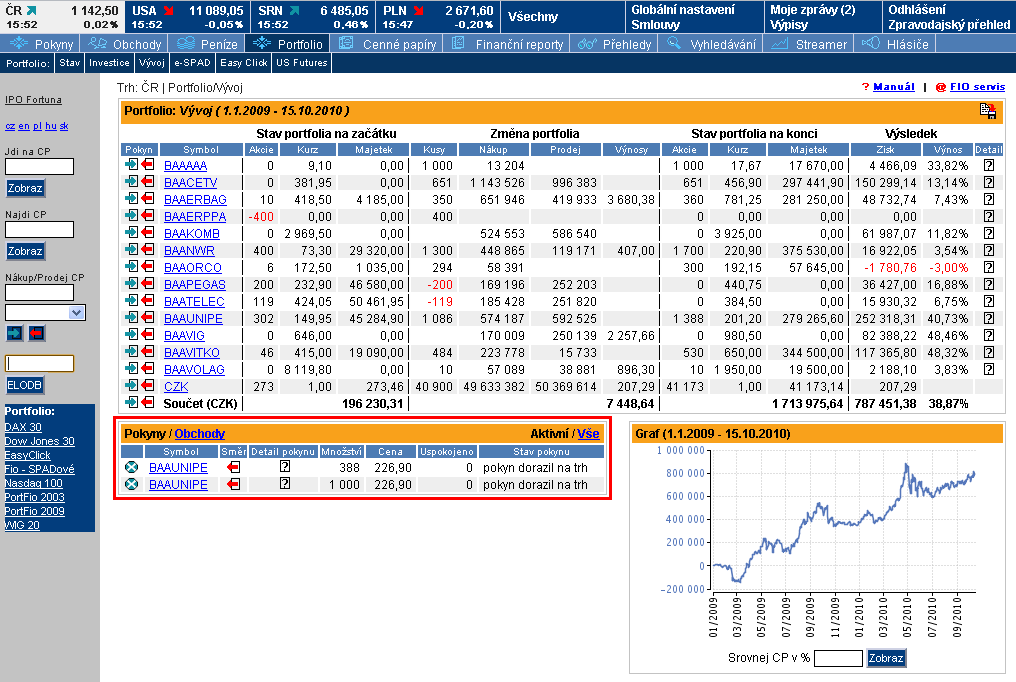
Task: Cancel the BAAUNIPE order for 388 pieces
Action: pos(132,467)
